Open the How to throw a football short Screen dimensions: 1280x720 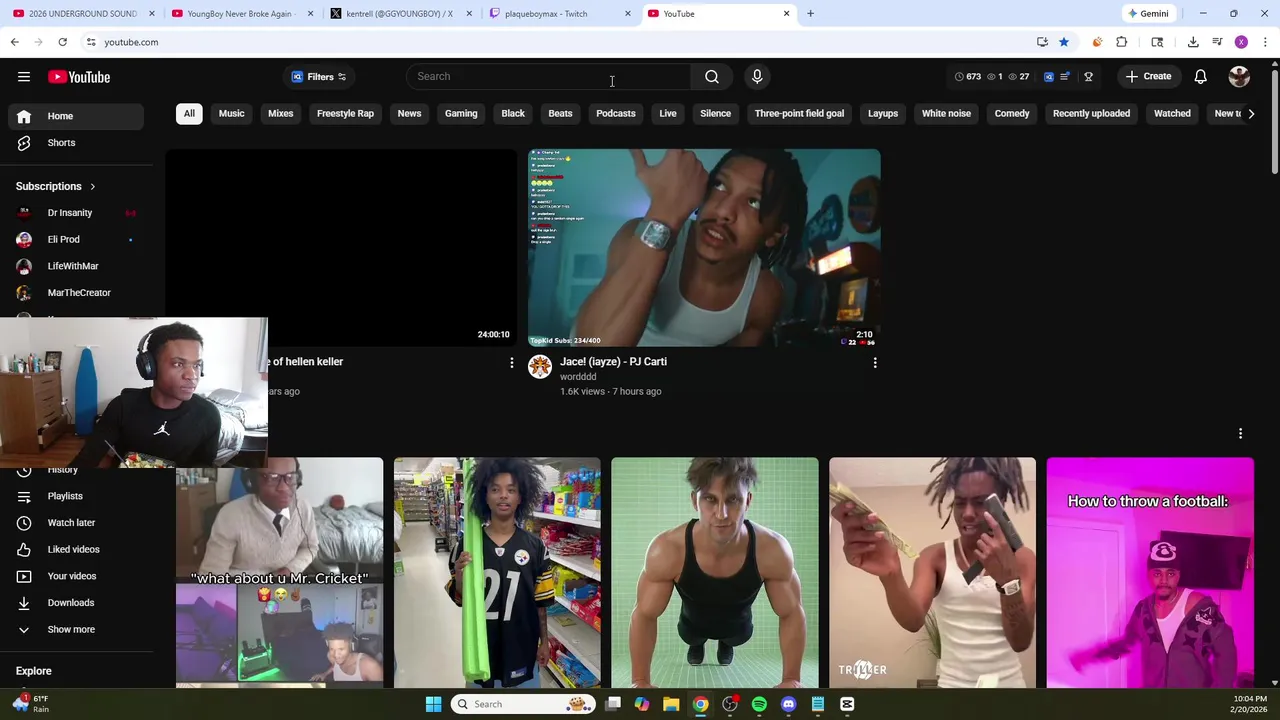1150,573
